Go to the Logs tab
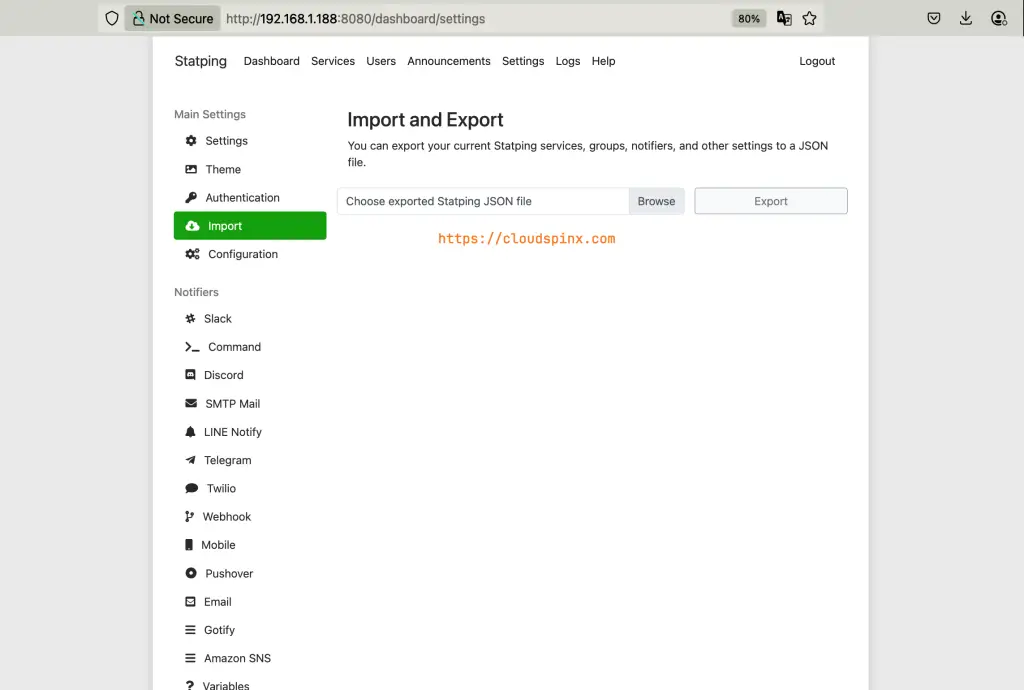 tap(567, 61)
